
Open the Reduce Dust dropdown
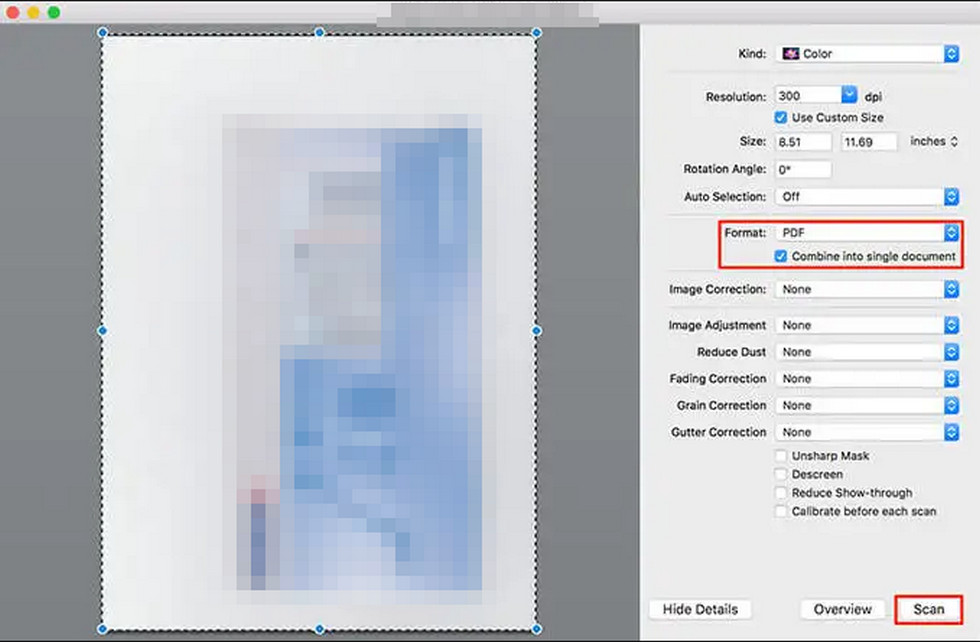coord(866,351)
